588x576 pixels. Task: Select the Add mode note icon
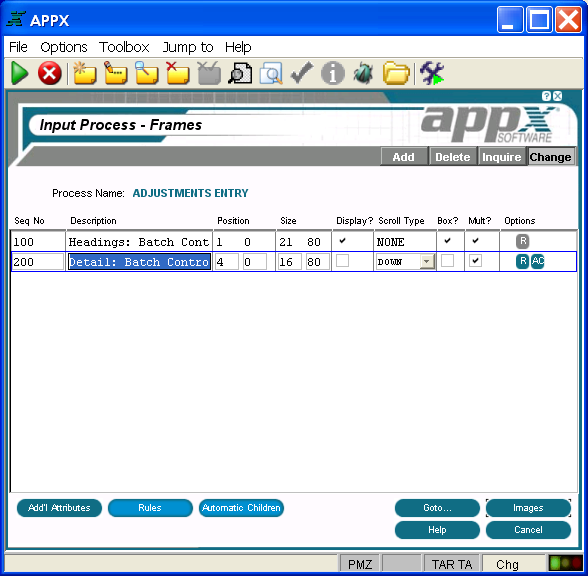(84, 73)
